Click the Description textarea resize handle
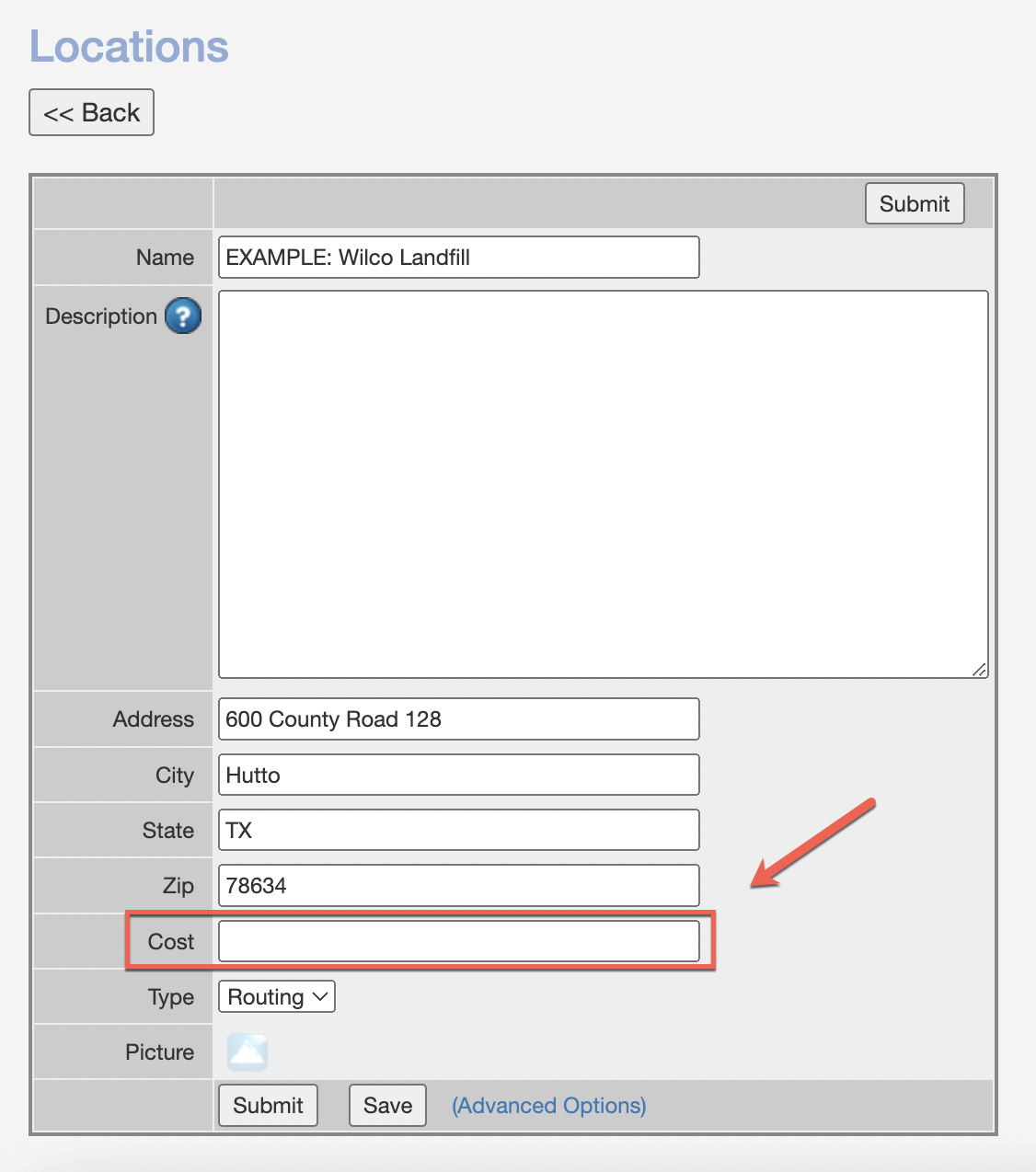Image resolution: width=1036 pixels, height=1172 pixels. 980,670
